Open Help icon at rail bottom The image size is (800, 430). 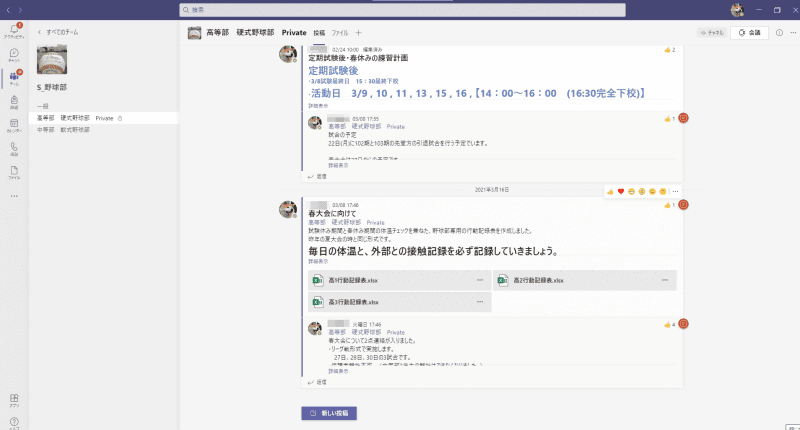coord(14,422)
